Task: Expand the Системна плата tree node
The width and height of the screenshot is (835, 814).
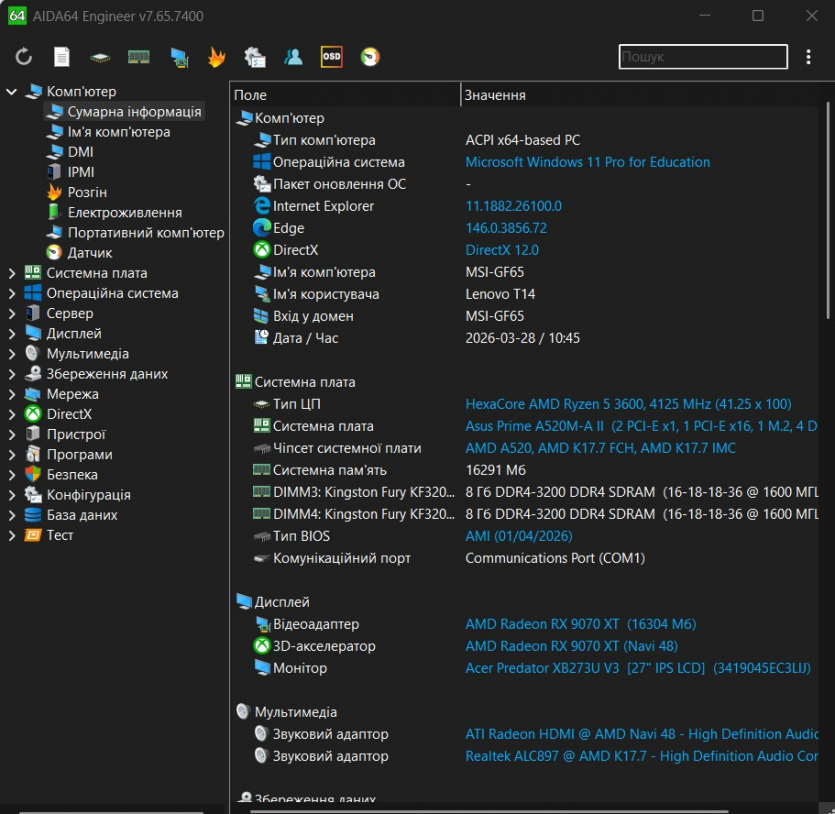Action: 12,273
